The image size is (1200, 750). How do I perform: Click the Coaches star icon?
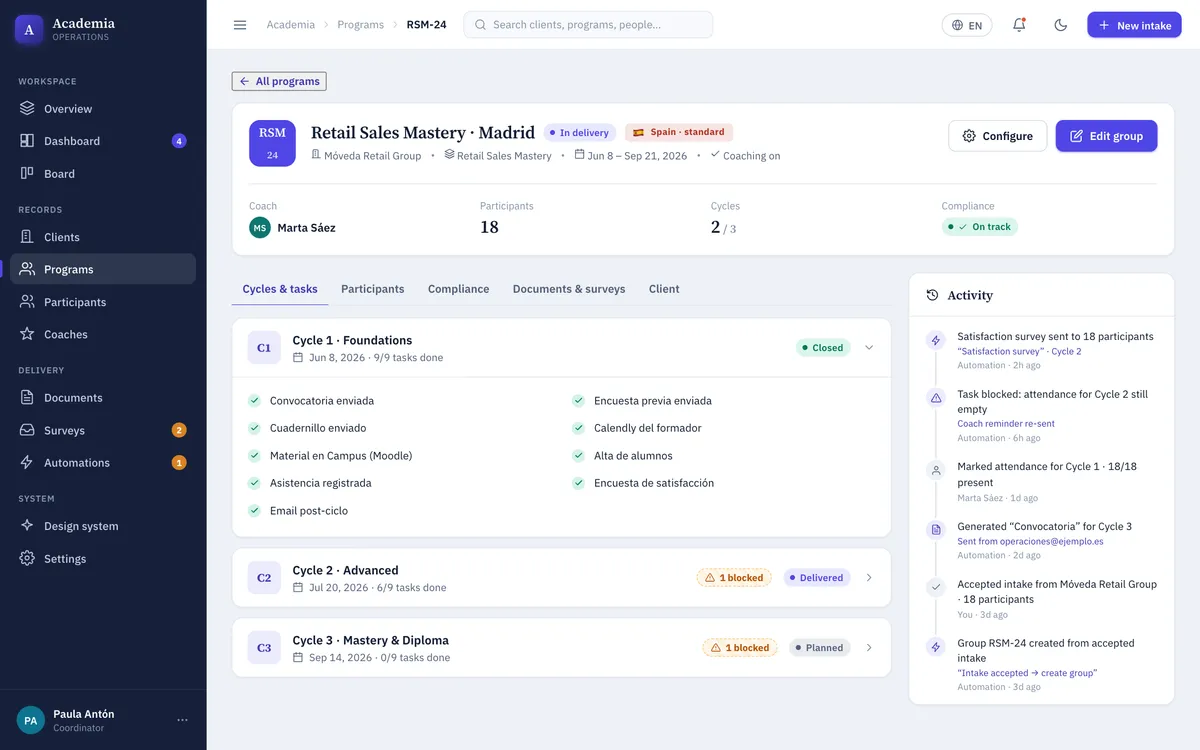coord(27,334)
